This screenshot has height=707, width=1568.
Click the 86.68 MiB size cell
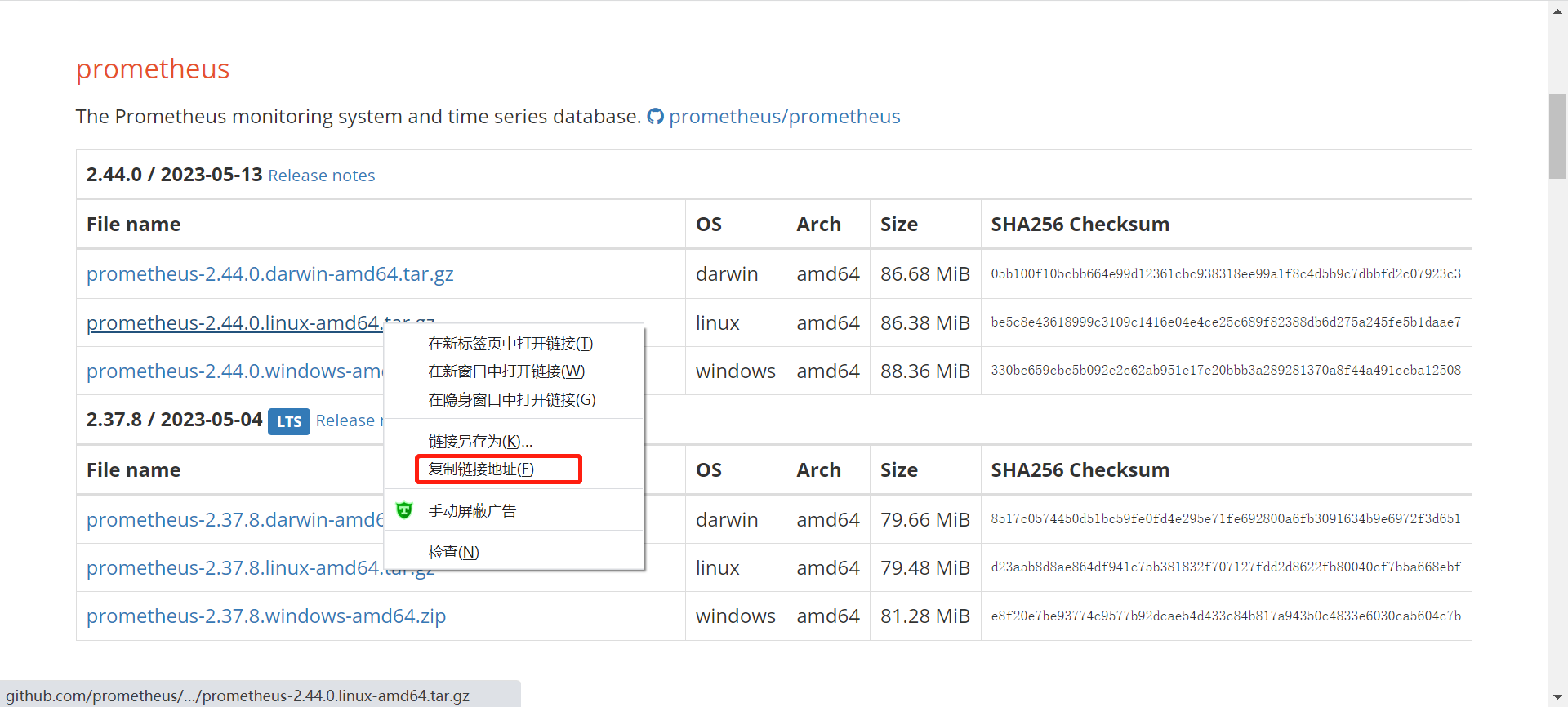pyautogui.click(x=925, y=274)
